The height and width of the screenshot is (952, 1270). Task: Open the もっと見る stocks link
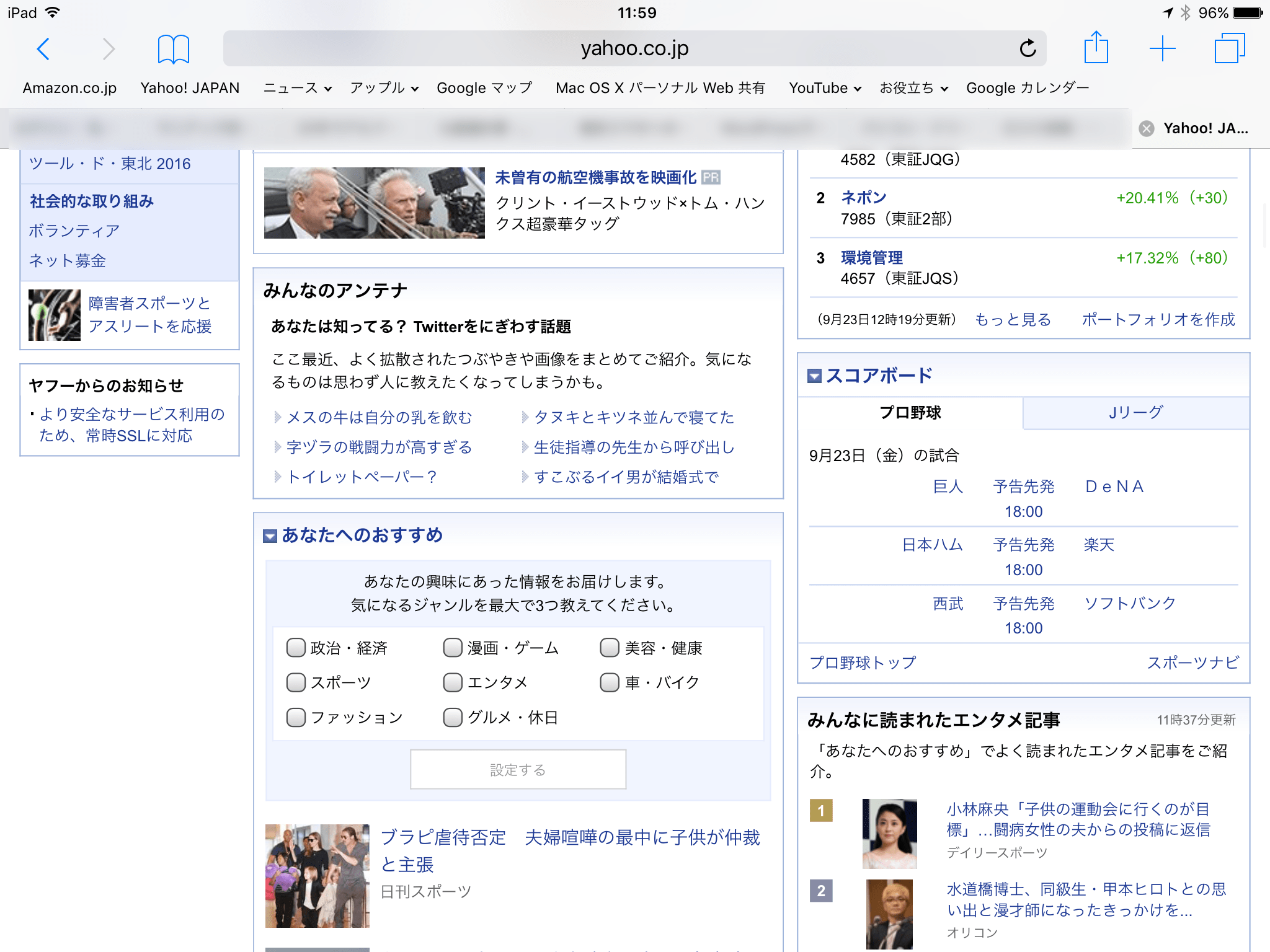[1013, 319]
